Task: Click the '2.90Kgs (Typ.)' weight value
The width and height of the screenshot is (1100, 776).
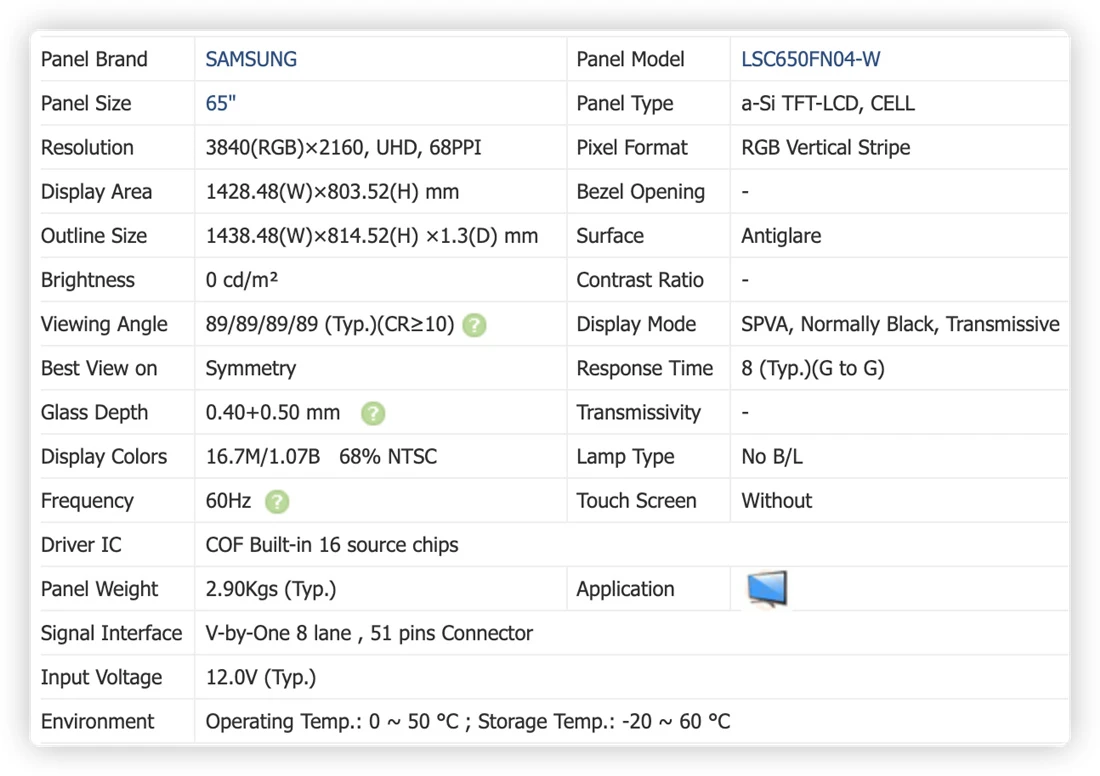Action: (x=271, y=589)
